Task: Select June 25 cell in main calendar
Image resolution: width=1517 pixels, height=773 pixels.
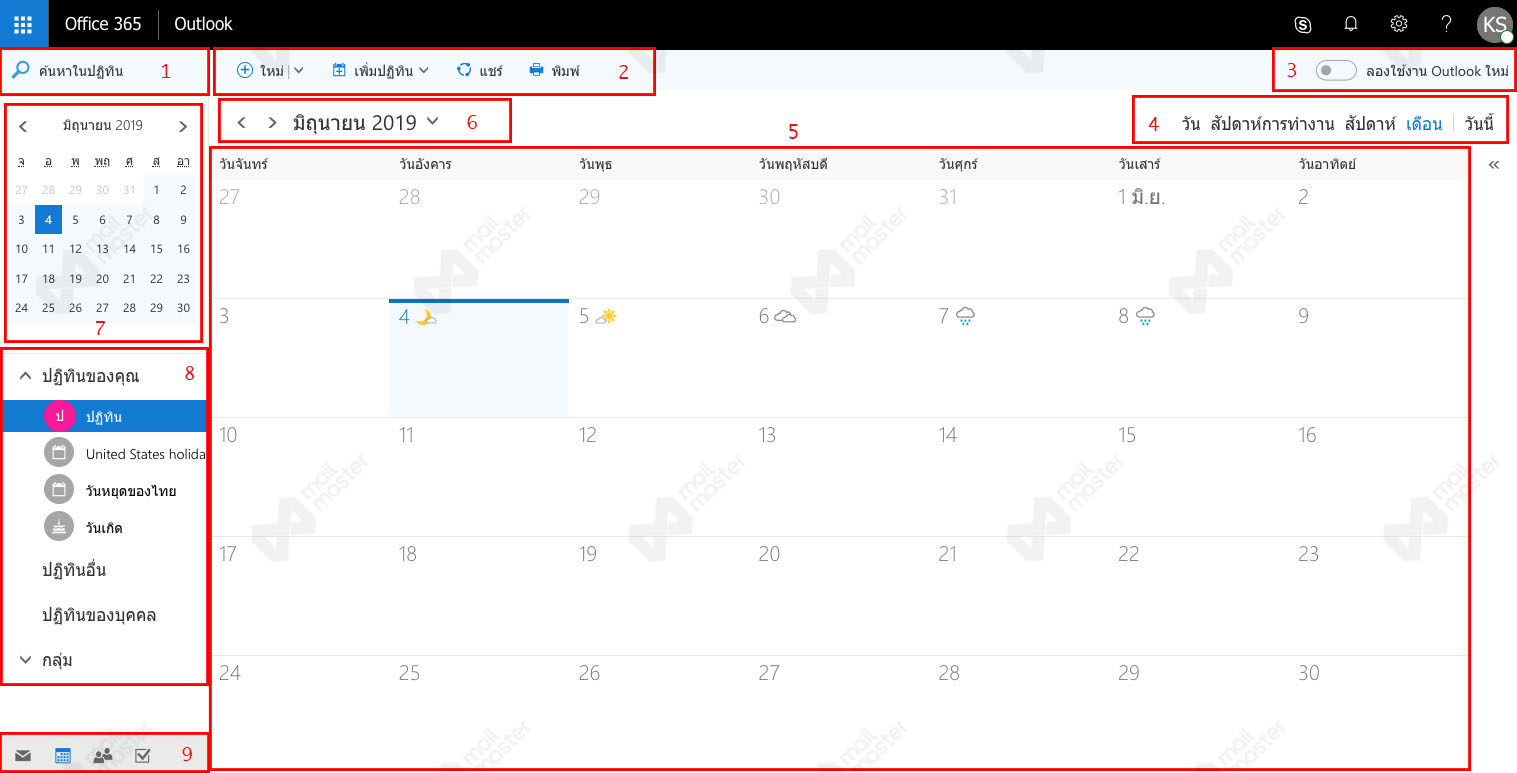Action: click(x=479, y=711)
